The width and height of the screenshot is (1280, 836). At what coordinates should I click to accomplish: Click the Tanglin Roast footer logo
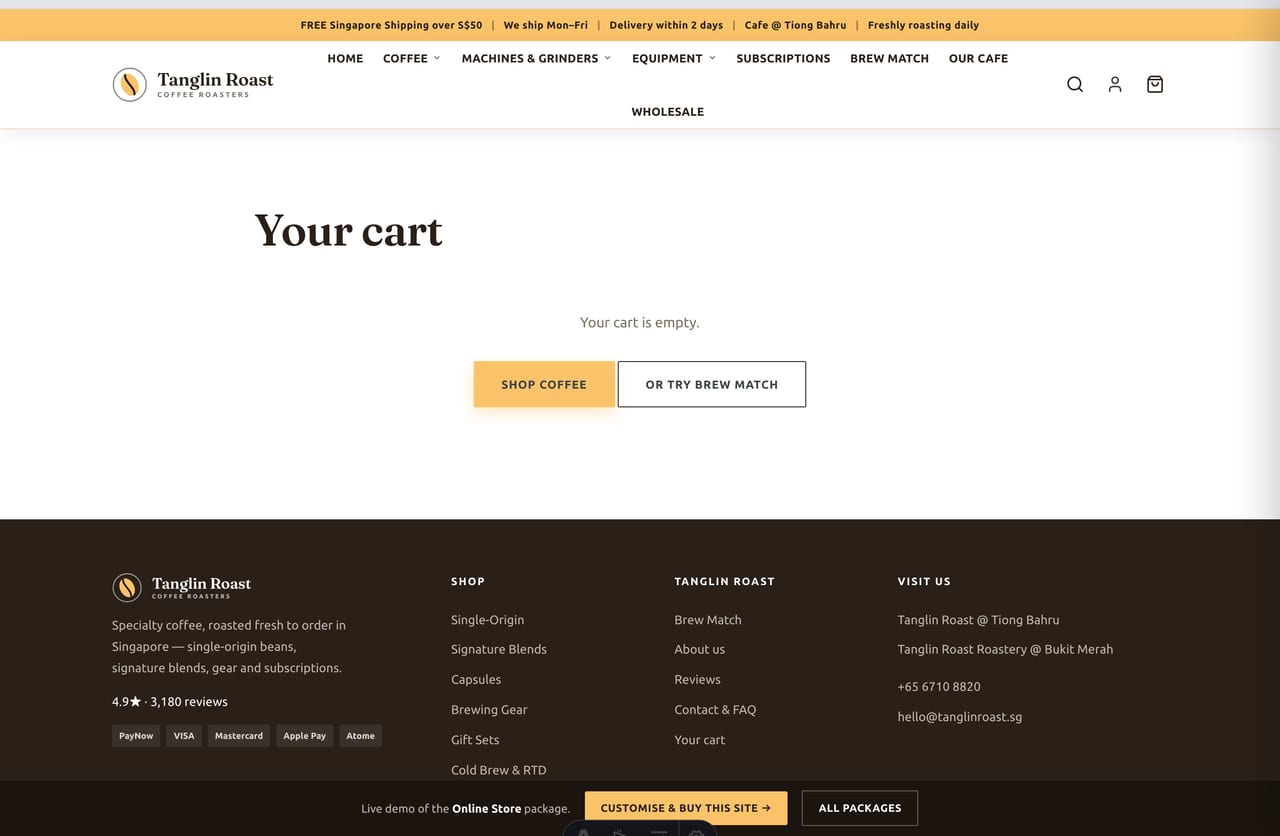182,587
